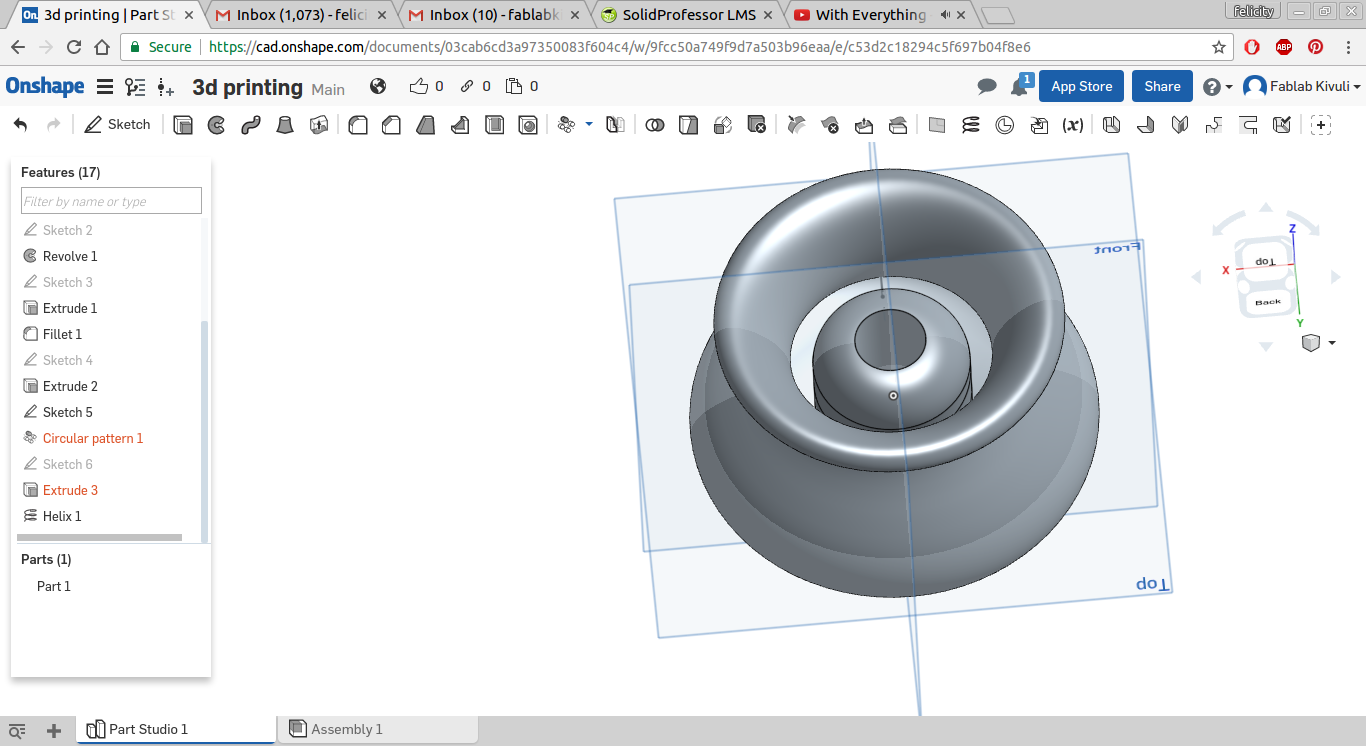
Task: Select Part 1 in the Parts list
Action: (x=54, y=586)
